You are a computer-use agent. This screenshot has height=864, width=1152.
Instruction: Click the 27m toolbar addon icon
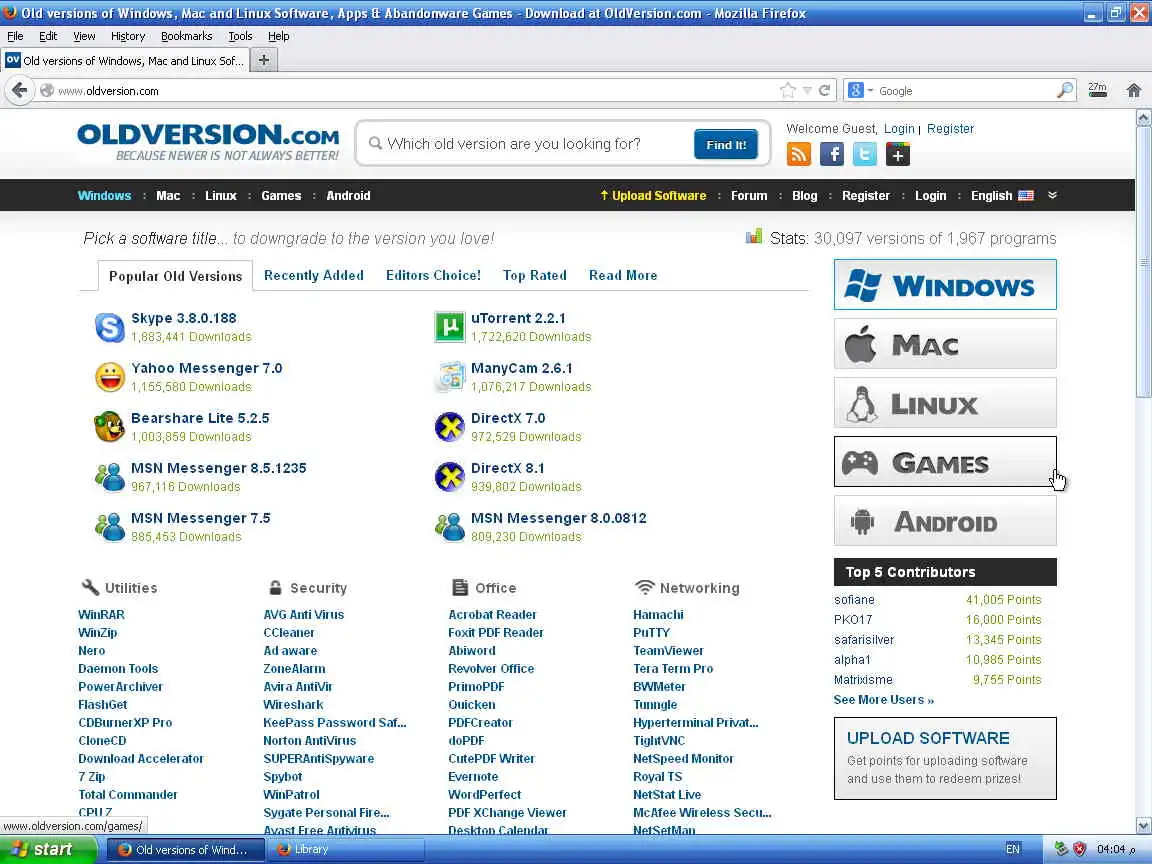tap(1098, 90)
